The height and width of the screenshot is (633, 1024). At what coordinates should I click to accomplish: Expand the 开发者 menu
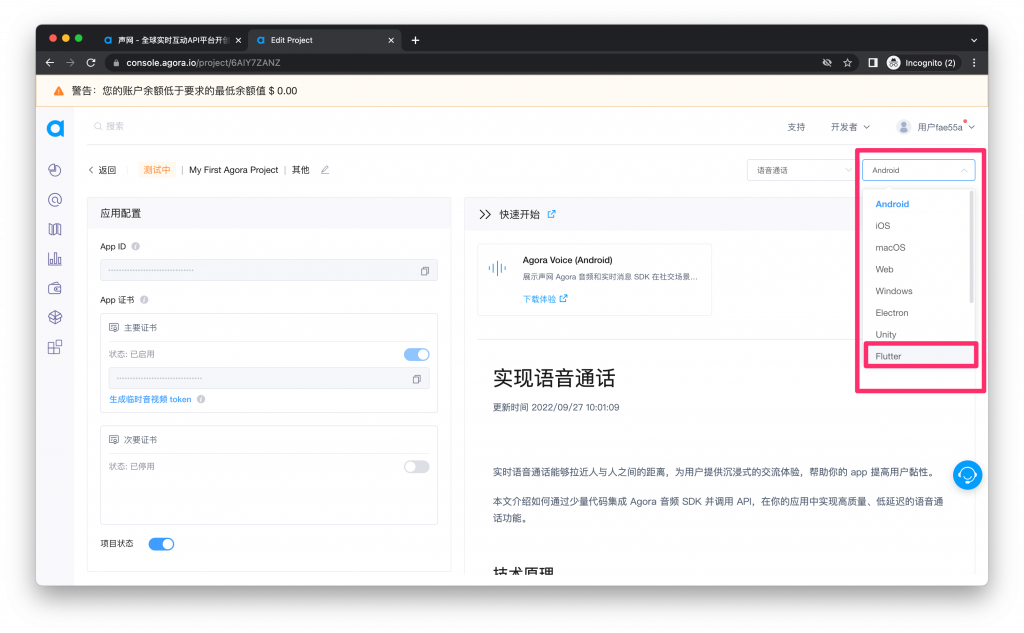850,127
